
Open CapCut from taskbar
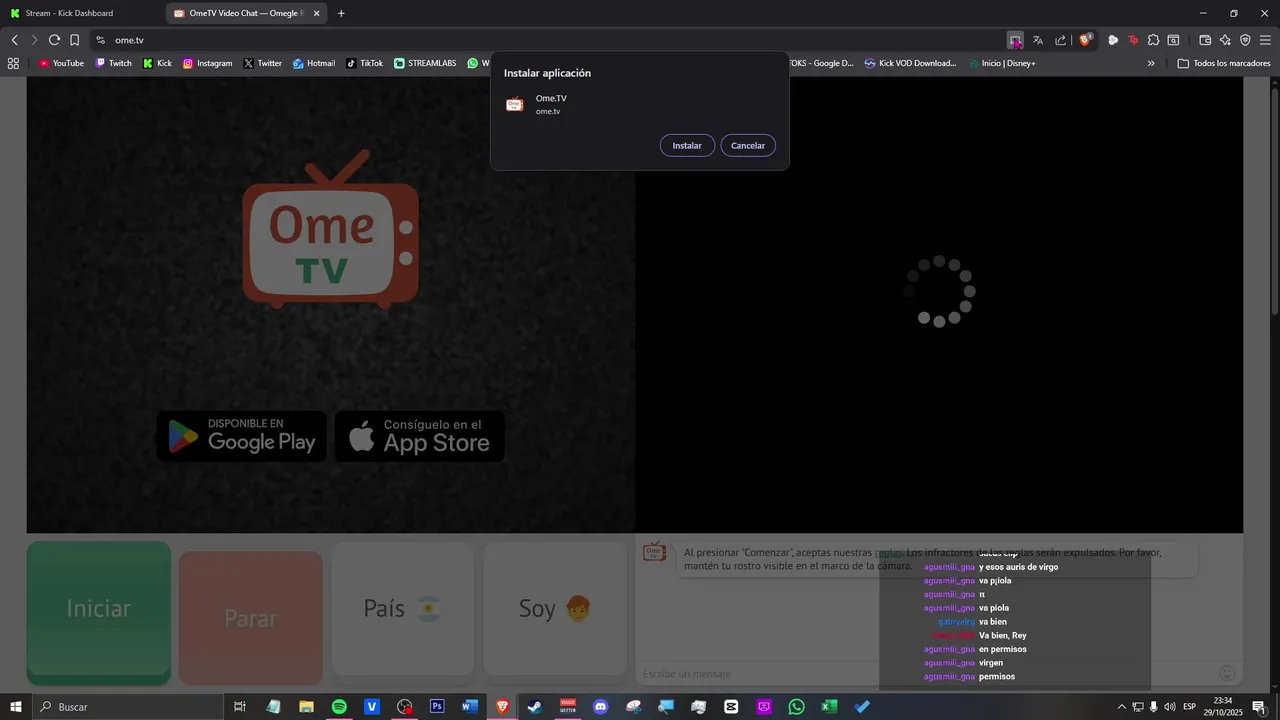pos(731,707)
